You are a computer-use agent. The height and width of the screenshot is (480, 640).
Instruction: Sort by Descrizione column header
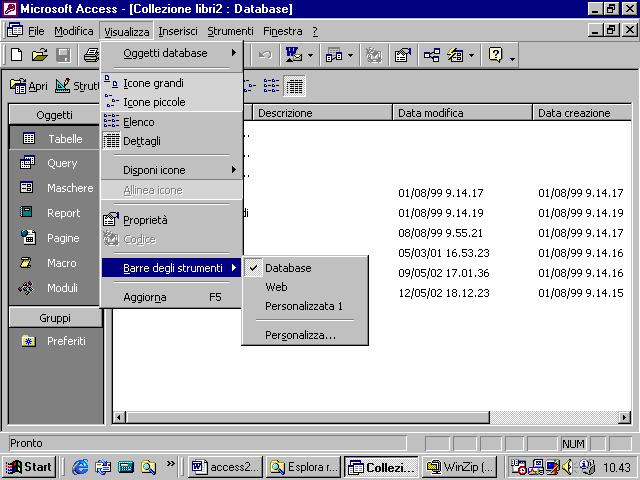[322, 113]
